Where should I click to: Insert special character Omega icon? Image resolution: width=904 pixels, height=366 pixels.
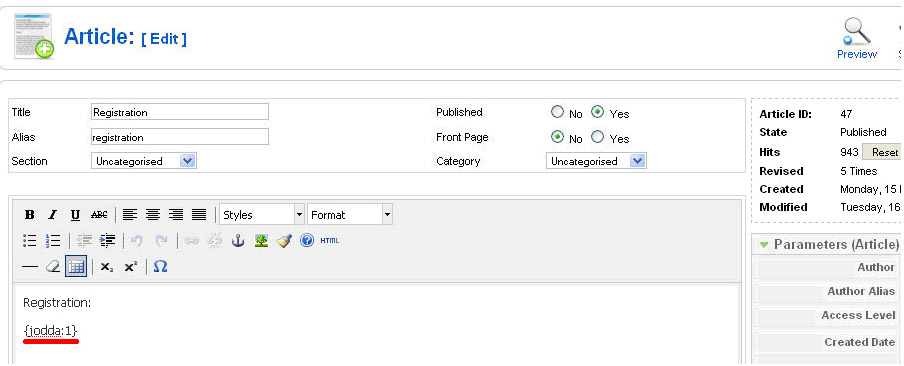(161, 267)
